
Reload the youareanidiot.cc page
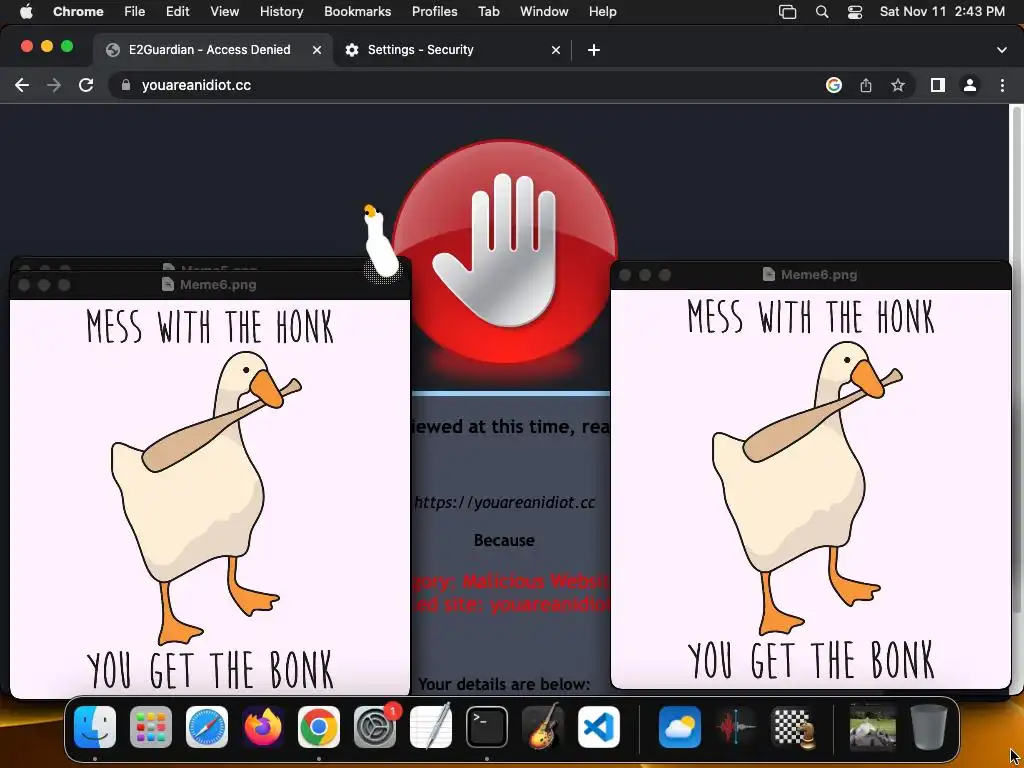click(86, 86)
